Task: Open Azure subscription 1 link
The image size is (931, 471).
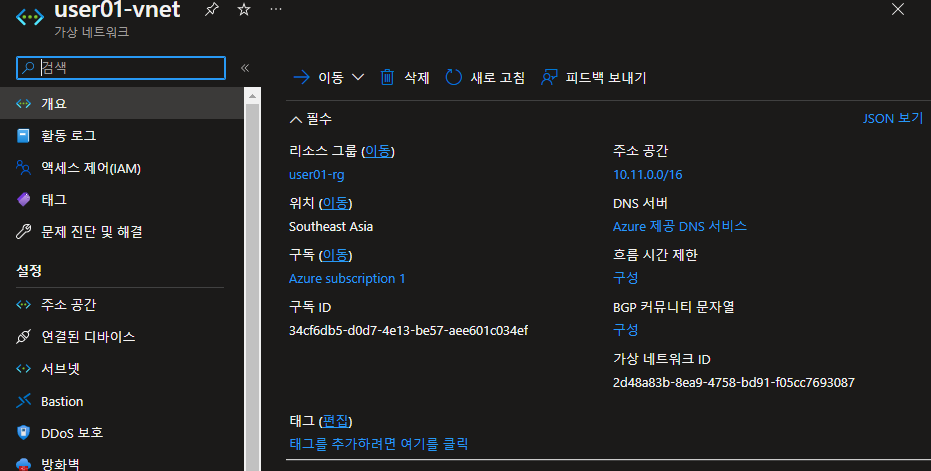Action: tap(347, 279)
